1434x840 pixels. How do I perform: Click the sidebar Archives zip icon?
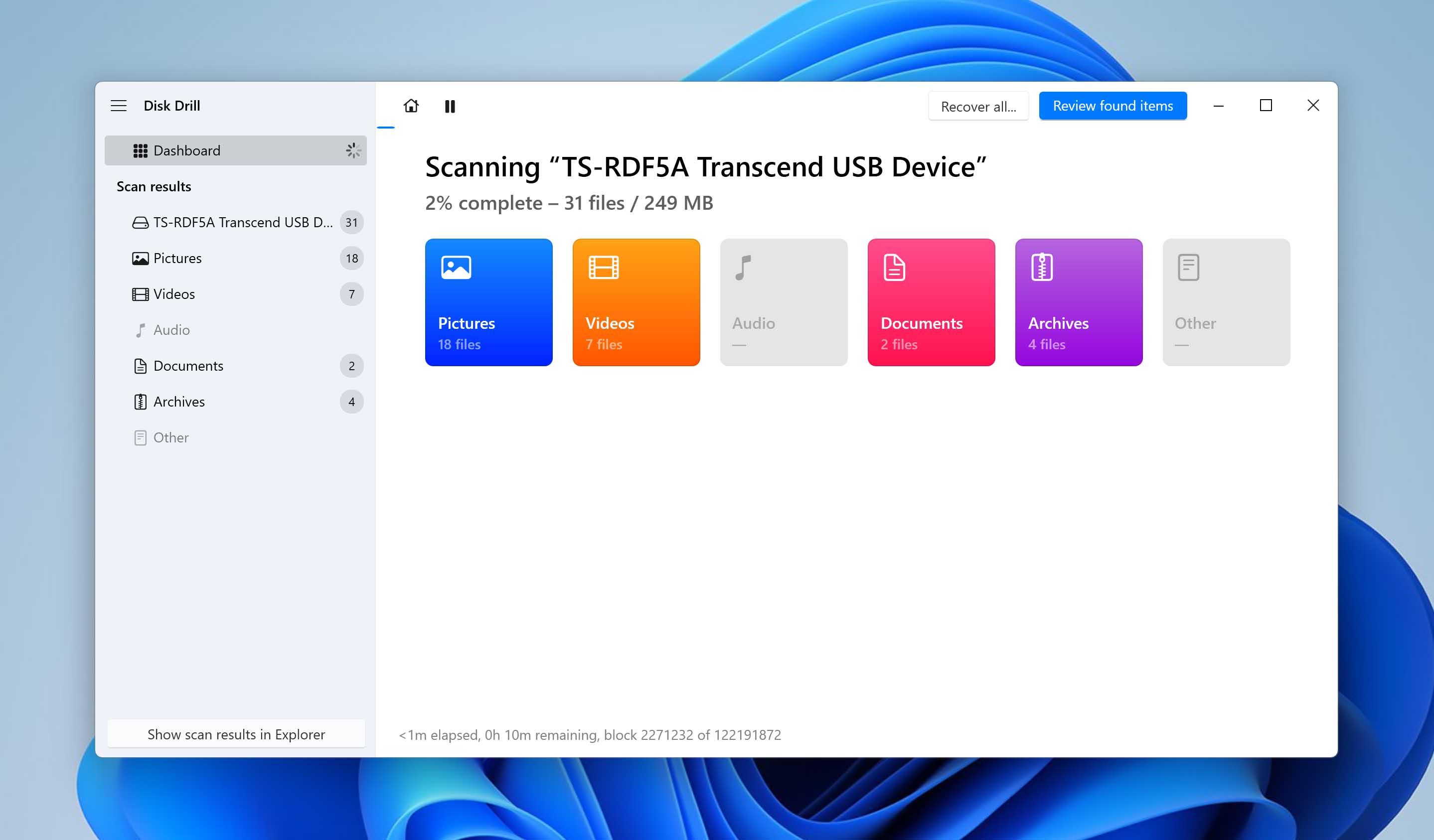[140, 402]
